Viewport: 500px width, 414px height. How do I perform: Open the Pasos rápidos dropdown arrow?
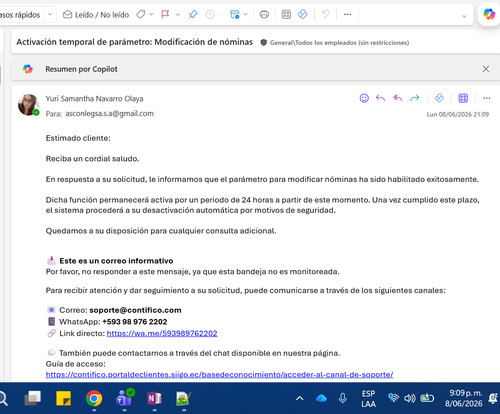pos(50,14)
